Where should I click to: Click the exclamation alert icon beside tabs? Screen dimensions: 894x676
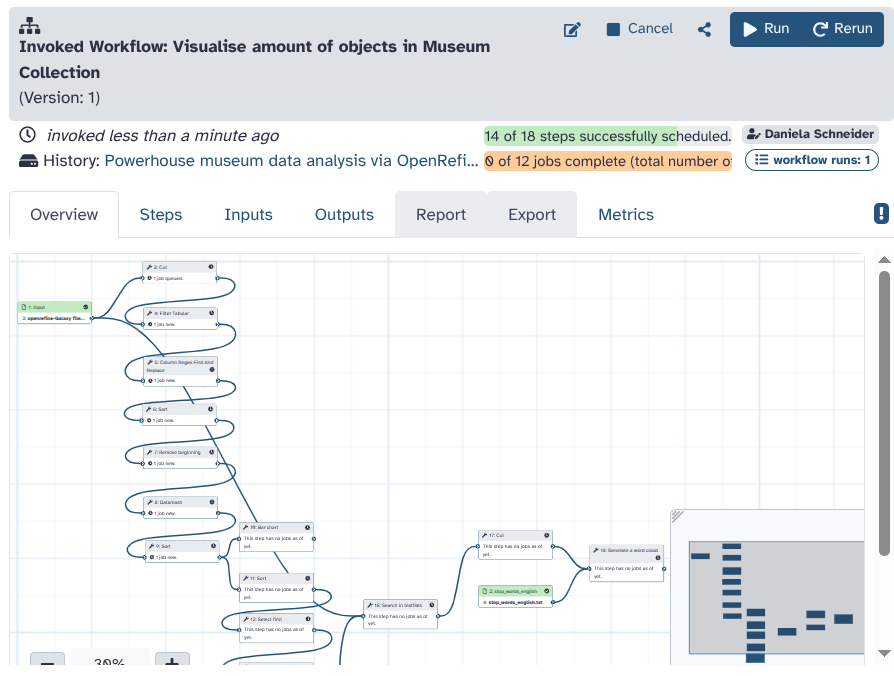pyautogui.click(x=882, y=213)
